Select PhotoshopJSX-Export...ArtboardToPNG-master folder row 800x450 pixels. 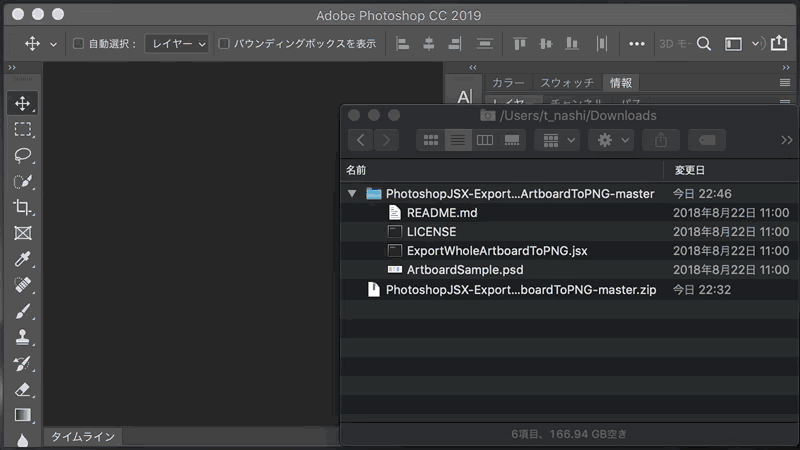(569, 193)
